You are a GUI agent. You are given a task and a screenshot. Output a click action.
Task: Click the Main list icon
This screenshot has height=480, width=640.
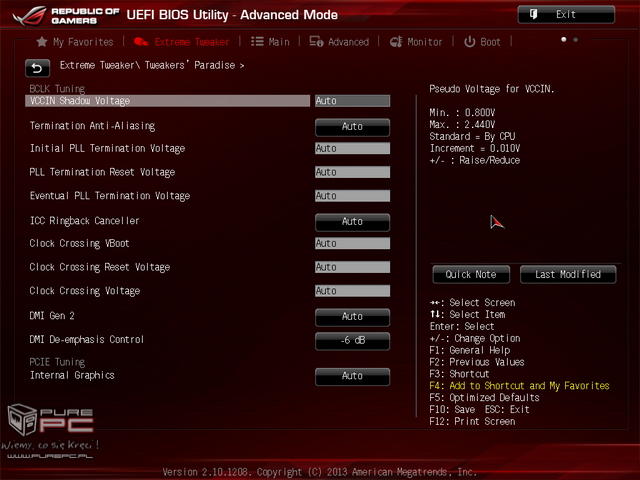point(257,42)
